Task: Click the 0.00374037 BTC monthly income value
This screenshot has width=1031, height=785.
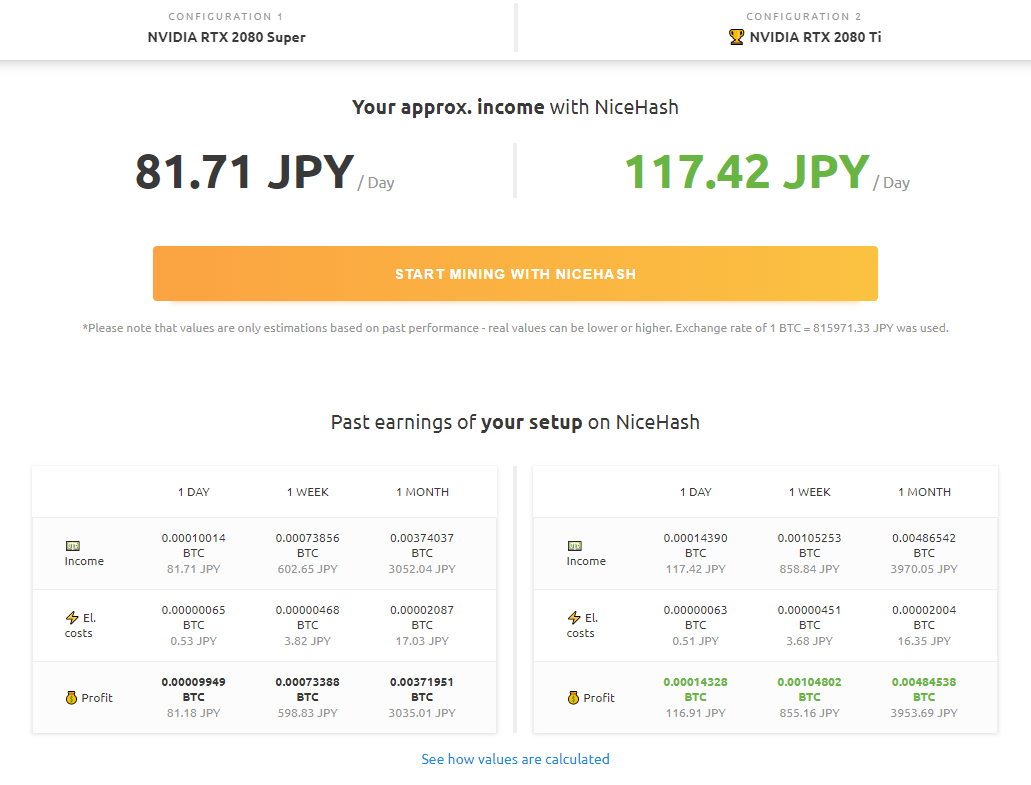Action: (x=422, y=545)
